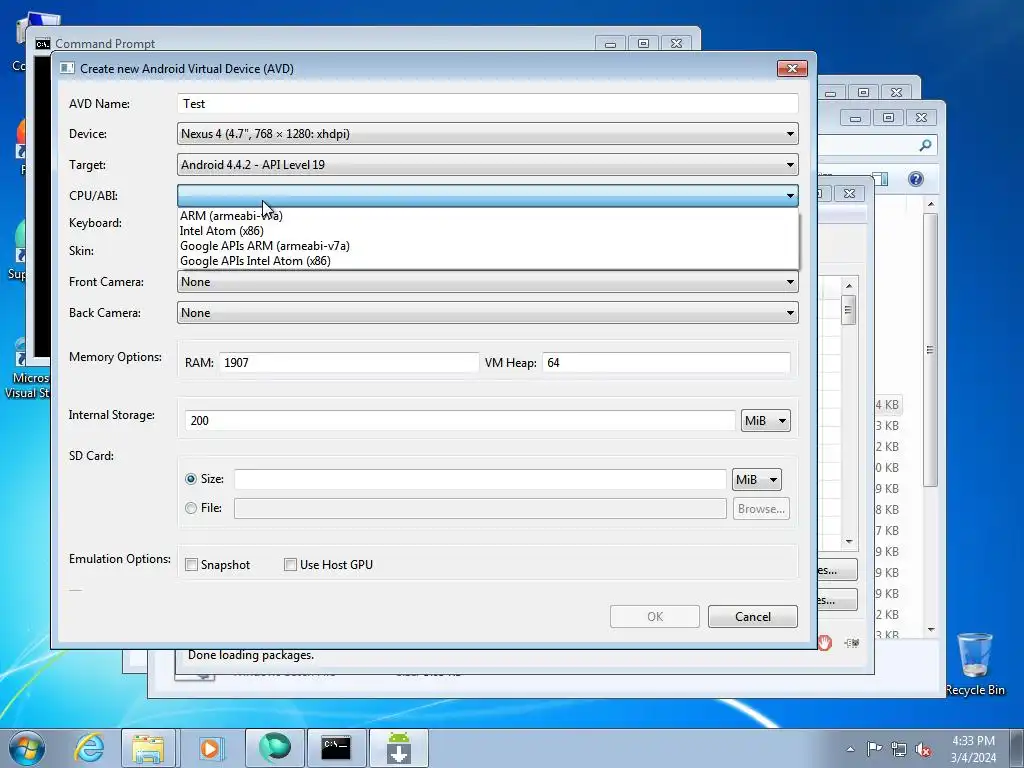Screen dimensions: 1024x768
Task: Click the Cancel button in AVD dialog
Action: pyautogui.click(x=752, y=616)
